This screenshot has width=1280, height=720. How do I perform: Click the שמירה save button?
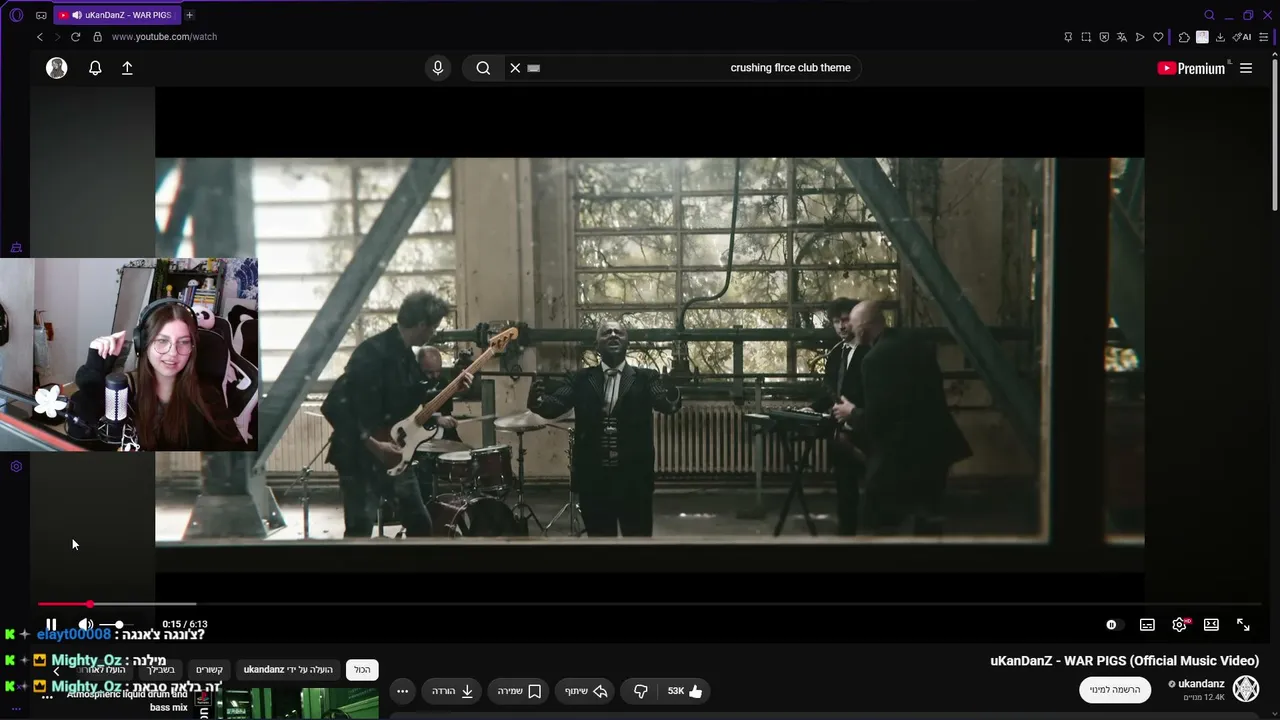tap(520, 691)
